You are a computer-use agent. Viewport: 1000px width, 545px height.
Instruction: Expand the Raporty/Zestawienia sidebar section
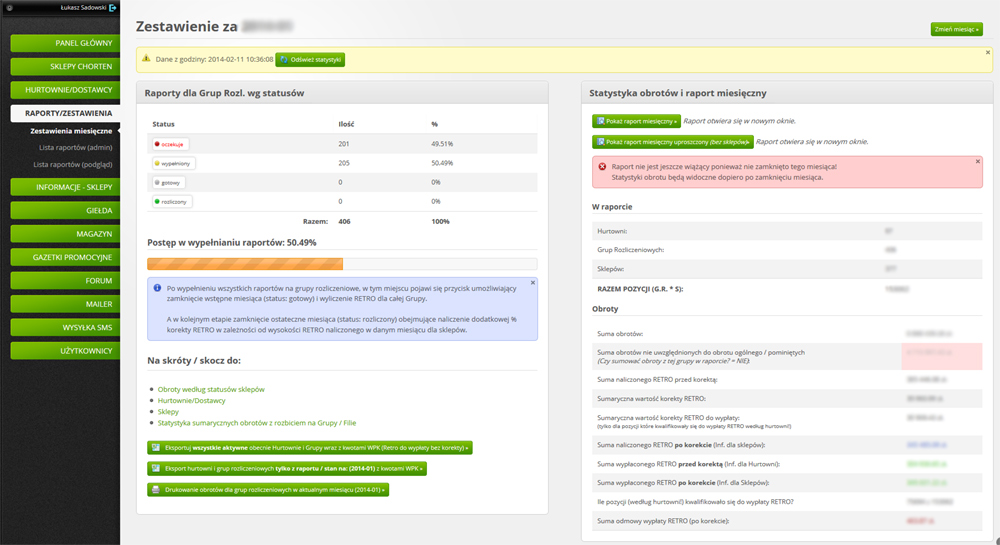point(66,114)
